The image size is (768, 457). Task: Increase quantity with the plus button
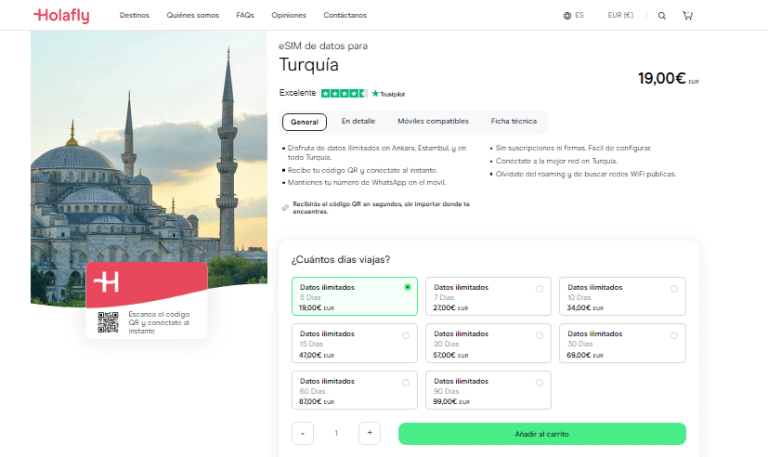[370, 433]
